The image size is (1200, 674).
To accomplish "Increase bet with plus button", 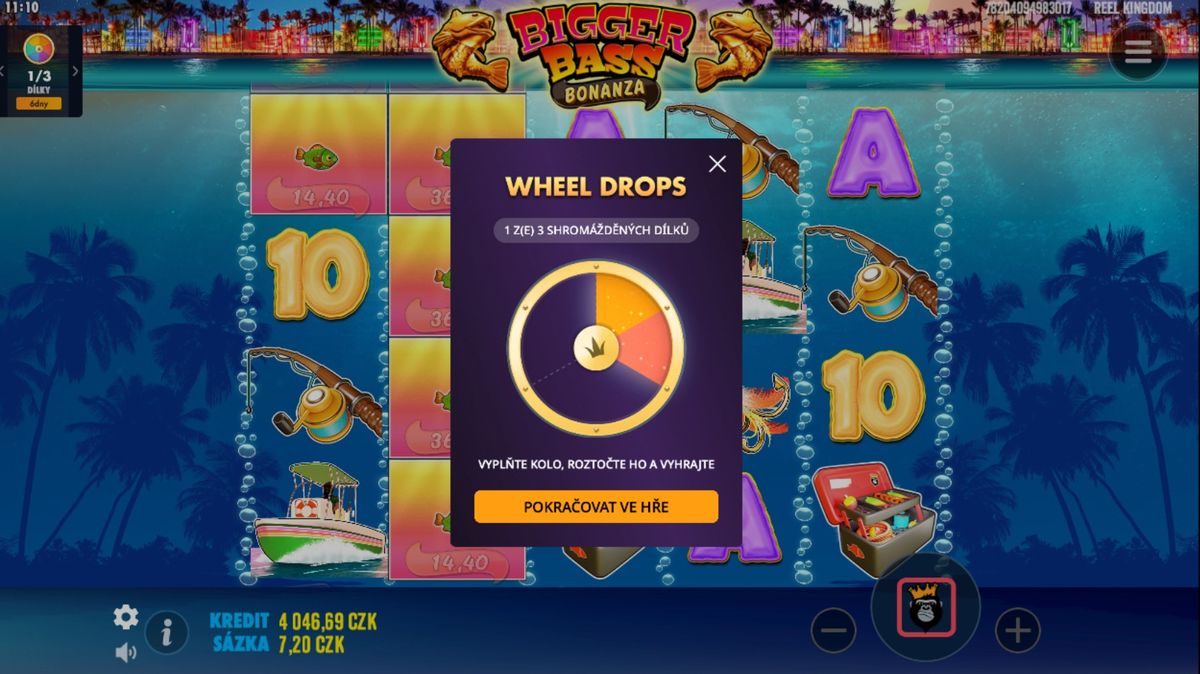I will point(1017,631).
